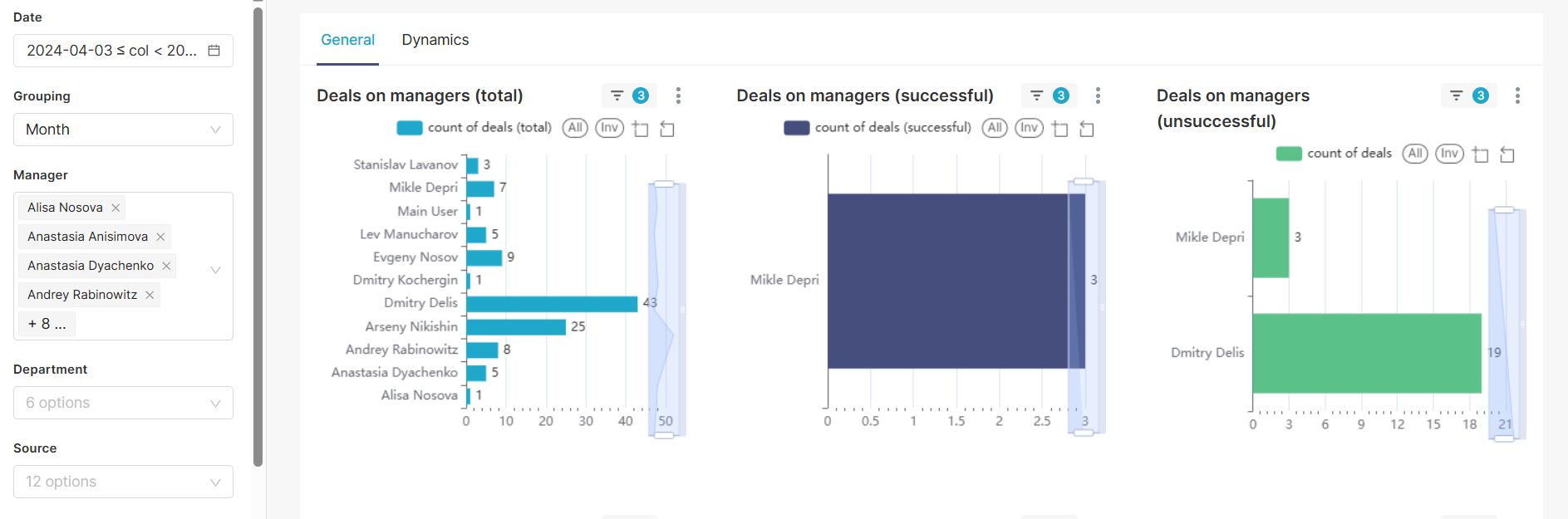Click the Dmitry Delis 43 deals bar
The image size is (1568, 519).
pyautogui.click(x=551, y=304)
